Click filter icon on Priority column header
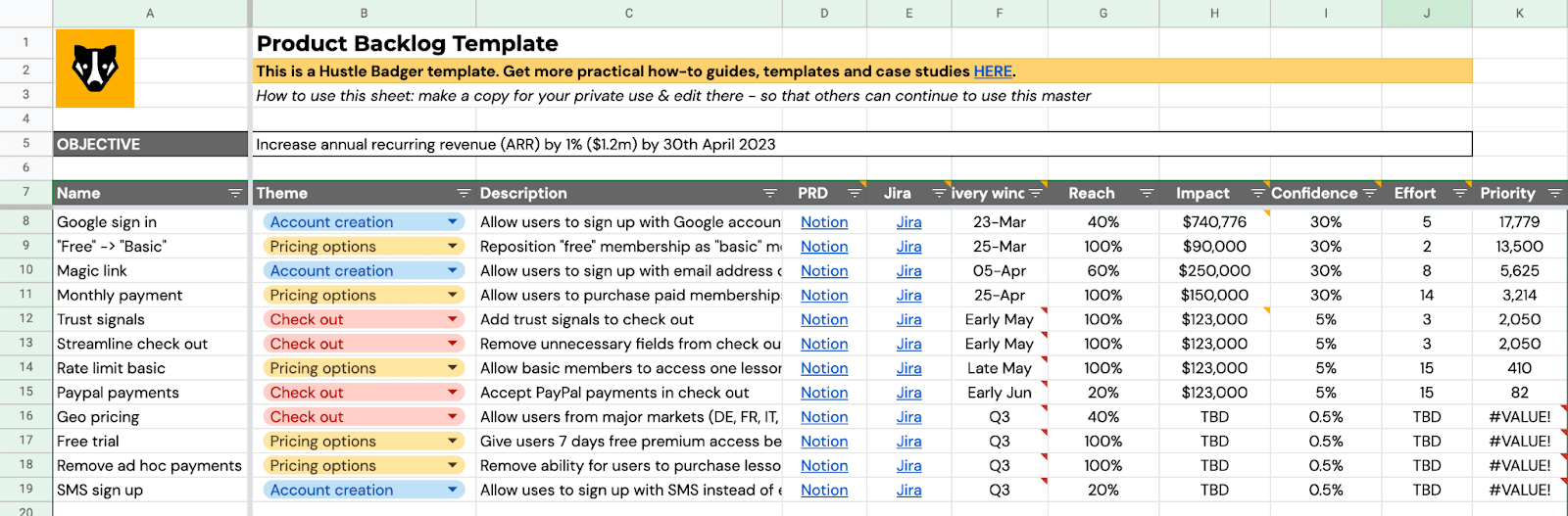The width and height of the screenshot is (1568, 516). click(x=1554, y=194)
